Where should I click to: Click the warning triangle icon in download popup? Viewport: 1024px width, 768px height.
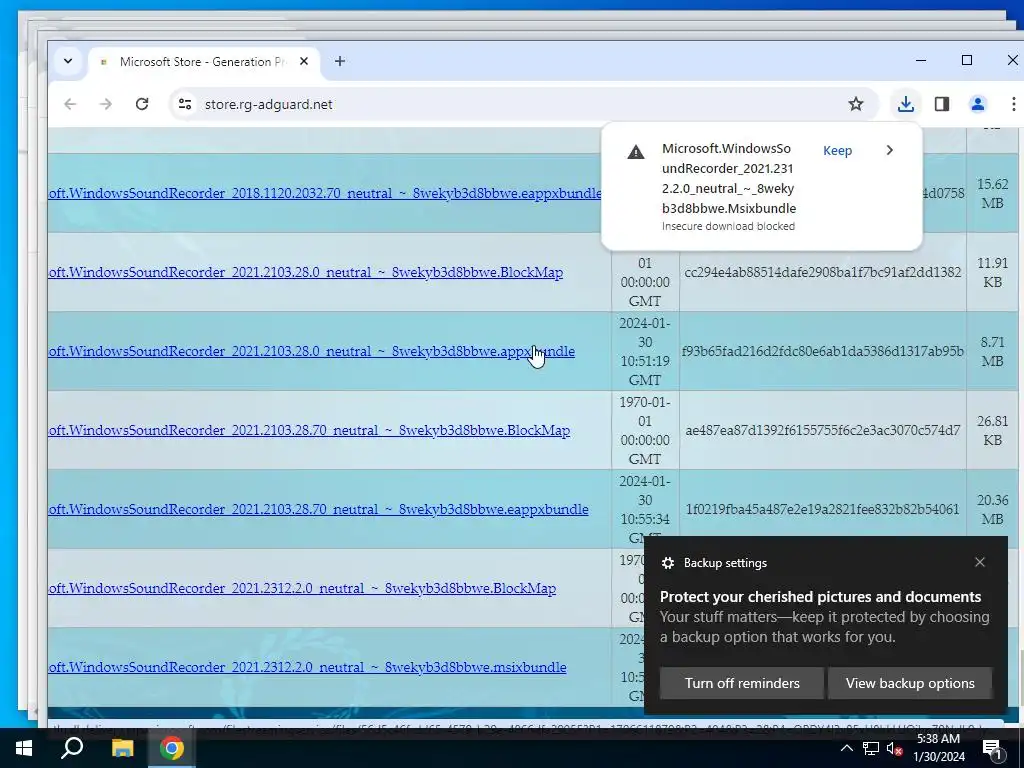point(635,152)
